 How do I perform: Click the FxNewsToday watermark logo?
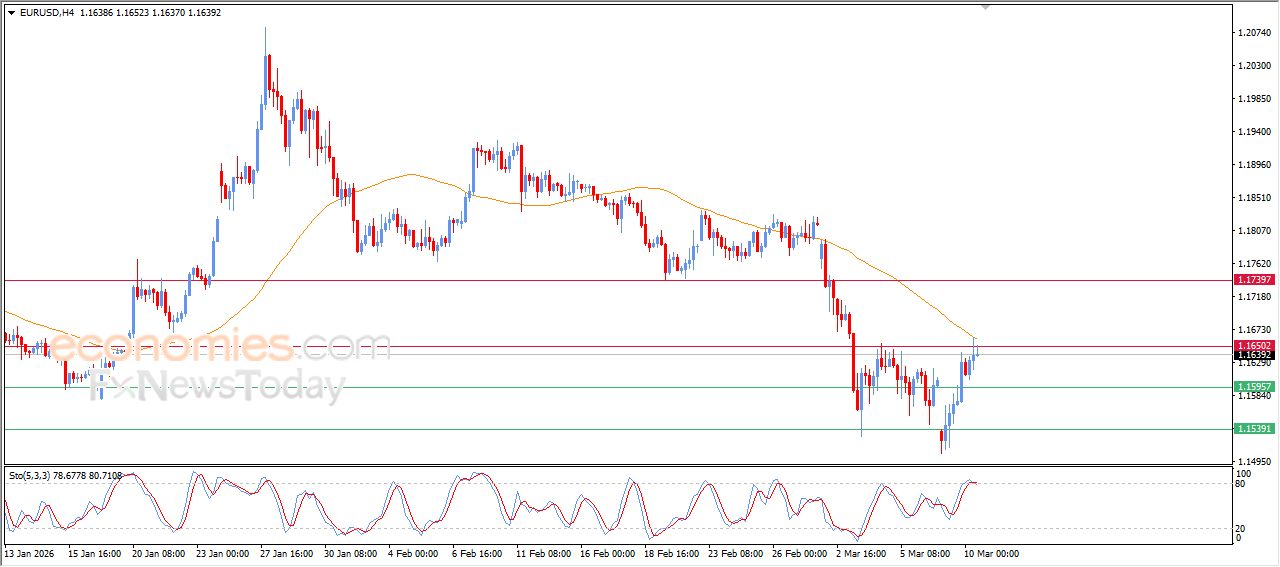point(218,385)
